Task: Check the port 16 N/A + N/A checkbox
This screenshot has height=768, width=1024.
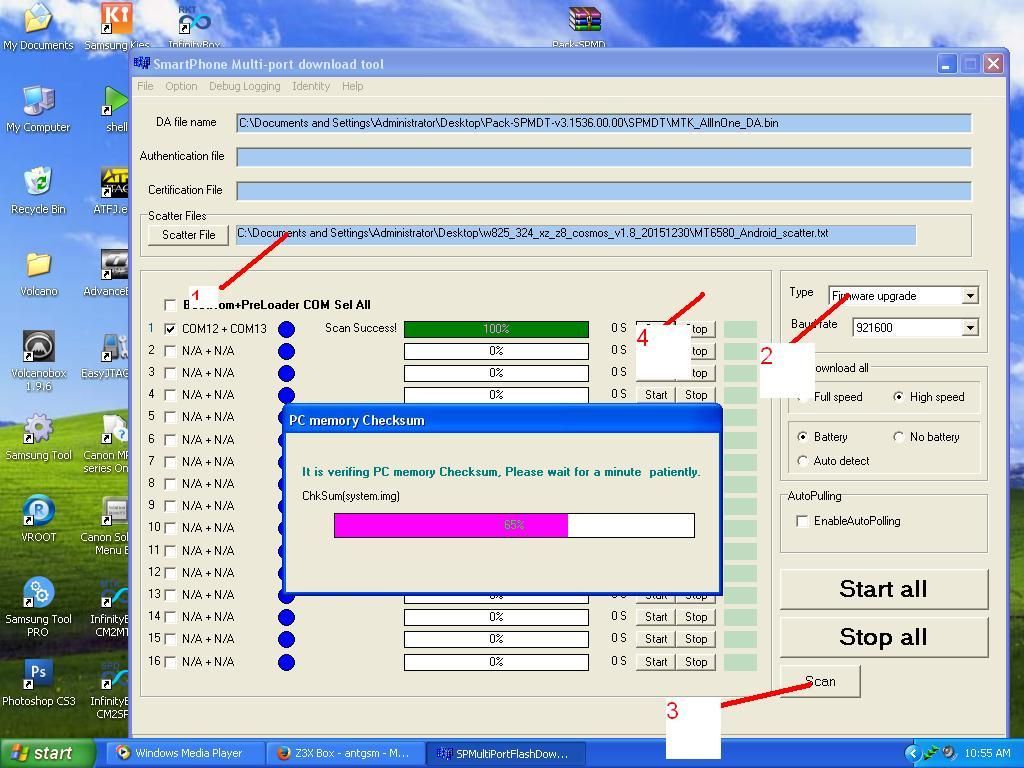Action: (170, 662)
